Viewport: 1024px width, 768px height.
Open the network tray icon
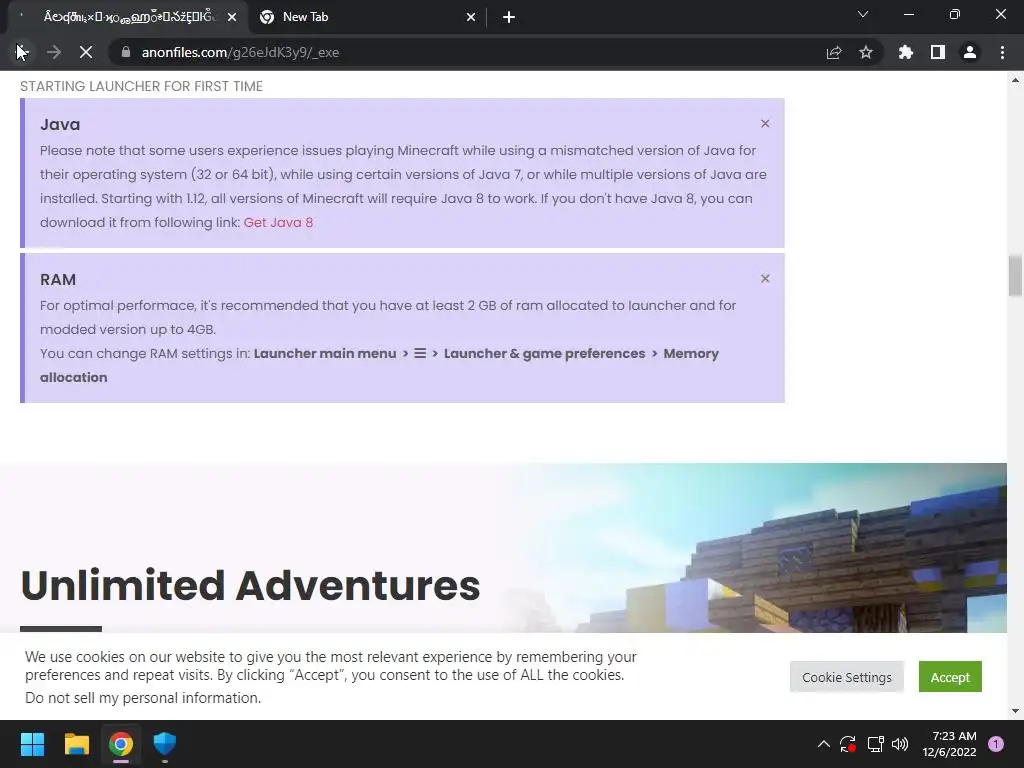coord(875,744)
